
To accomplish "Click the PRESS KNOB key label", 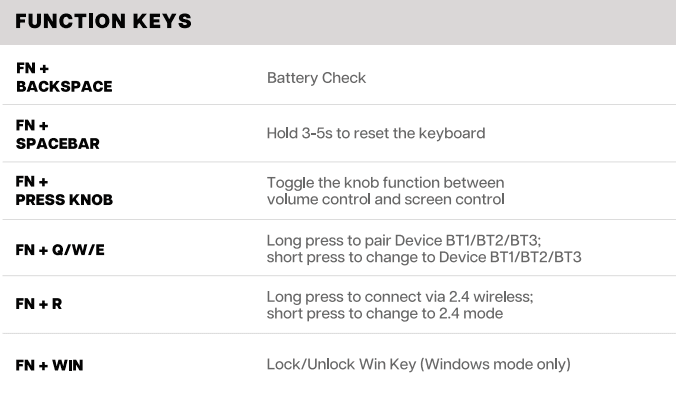I will (x=64, y=200).
